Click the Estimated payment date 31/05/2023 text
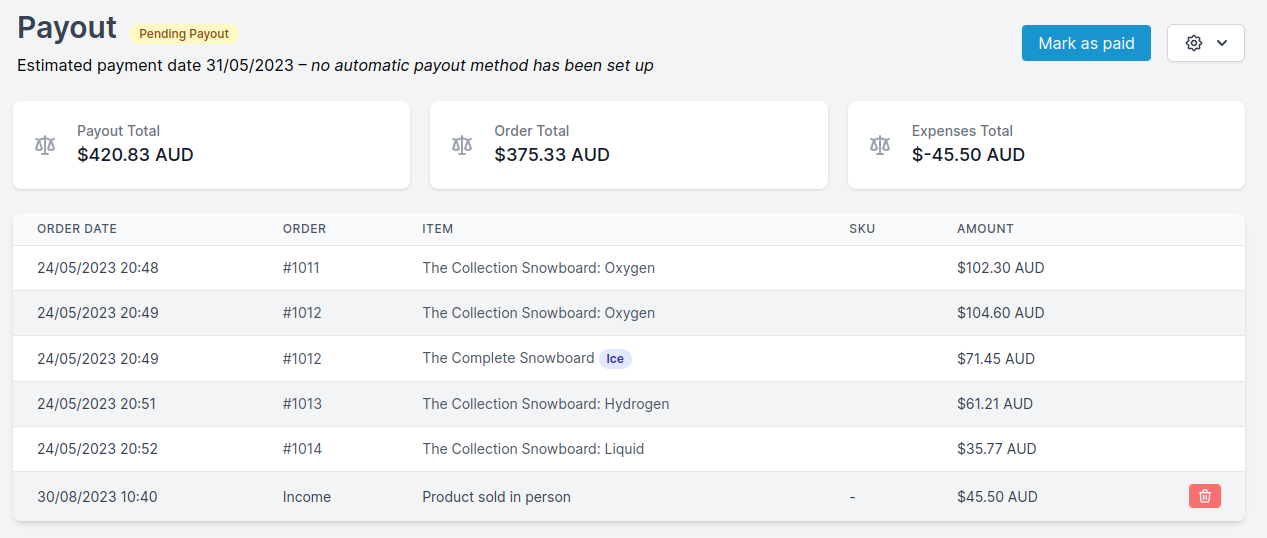The width and height of the screenshot is (1267, 538). click(156, 66)
